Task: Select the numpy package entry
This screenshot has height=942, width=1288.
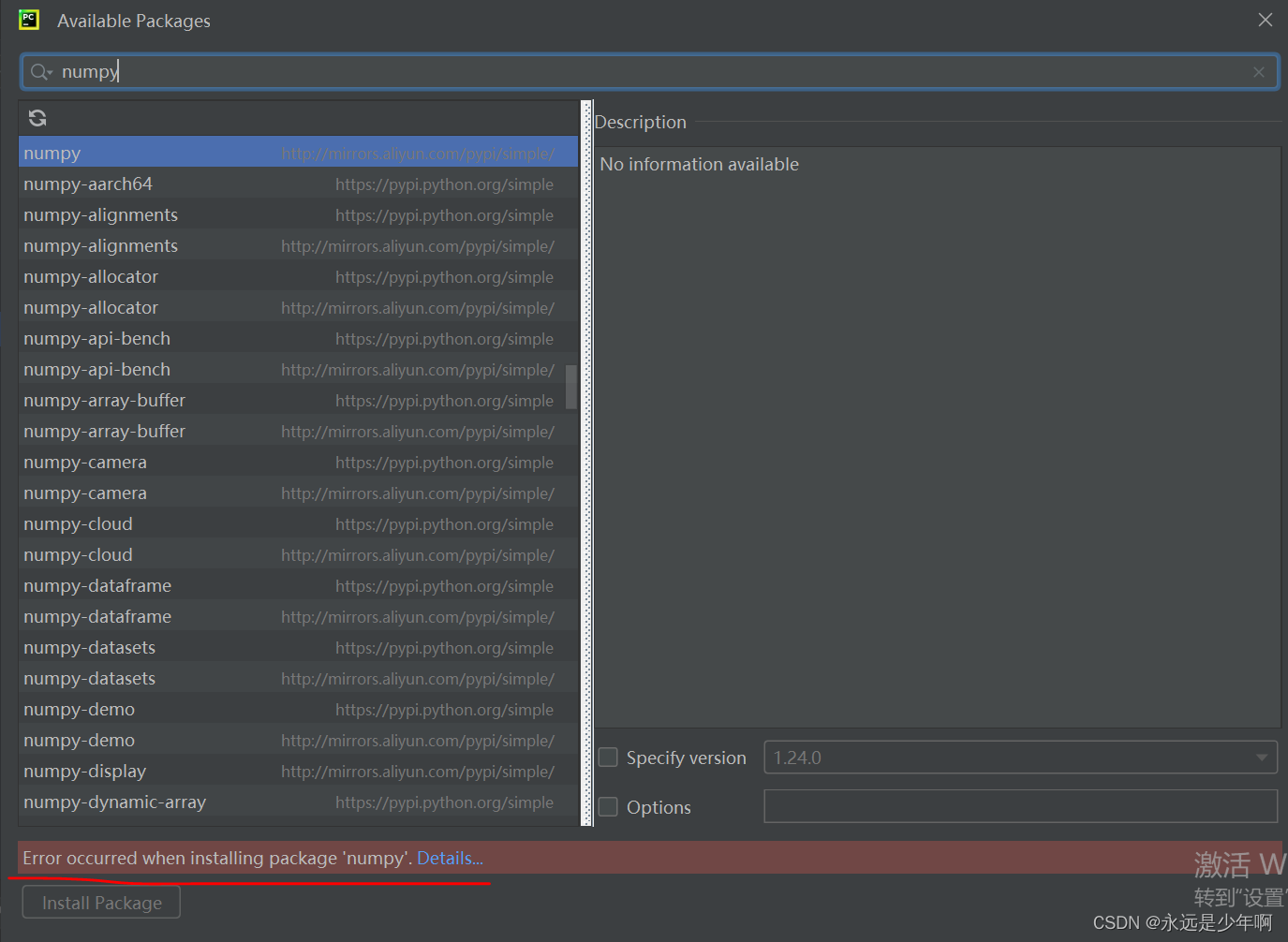Action: tap(187, 152)
